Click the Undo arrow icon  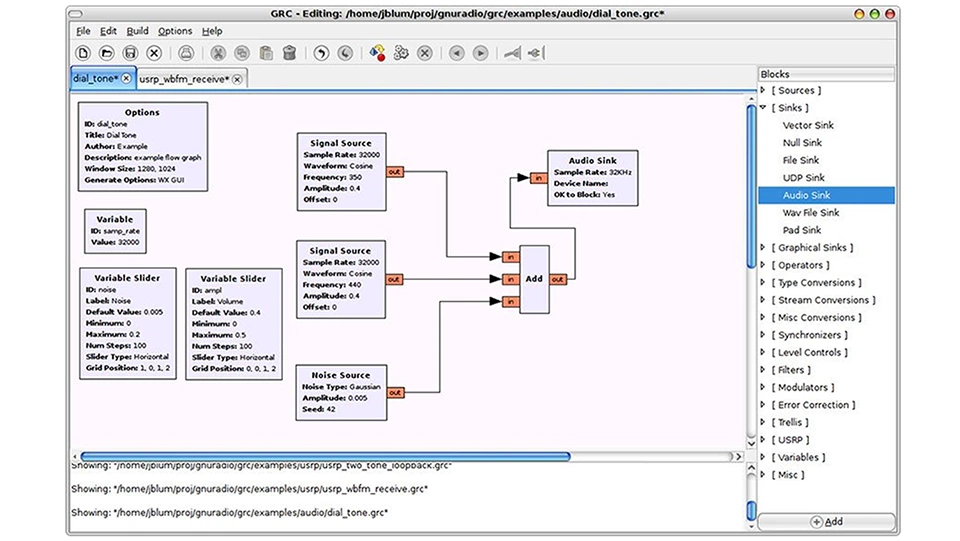[x=321, y=53]
